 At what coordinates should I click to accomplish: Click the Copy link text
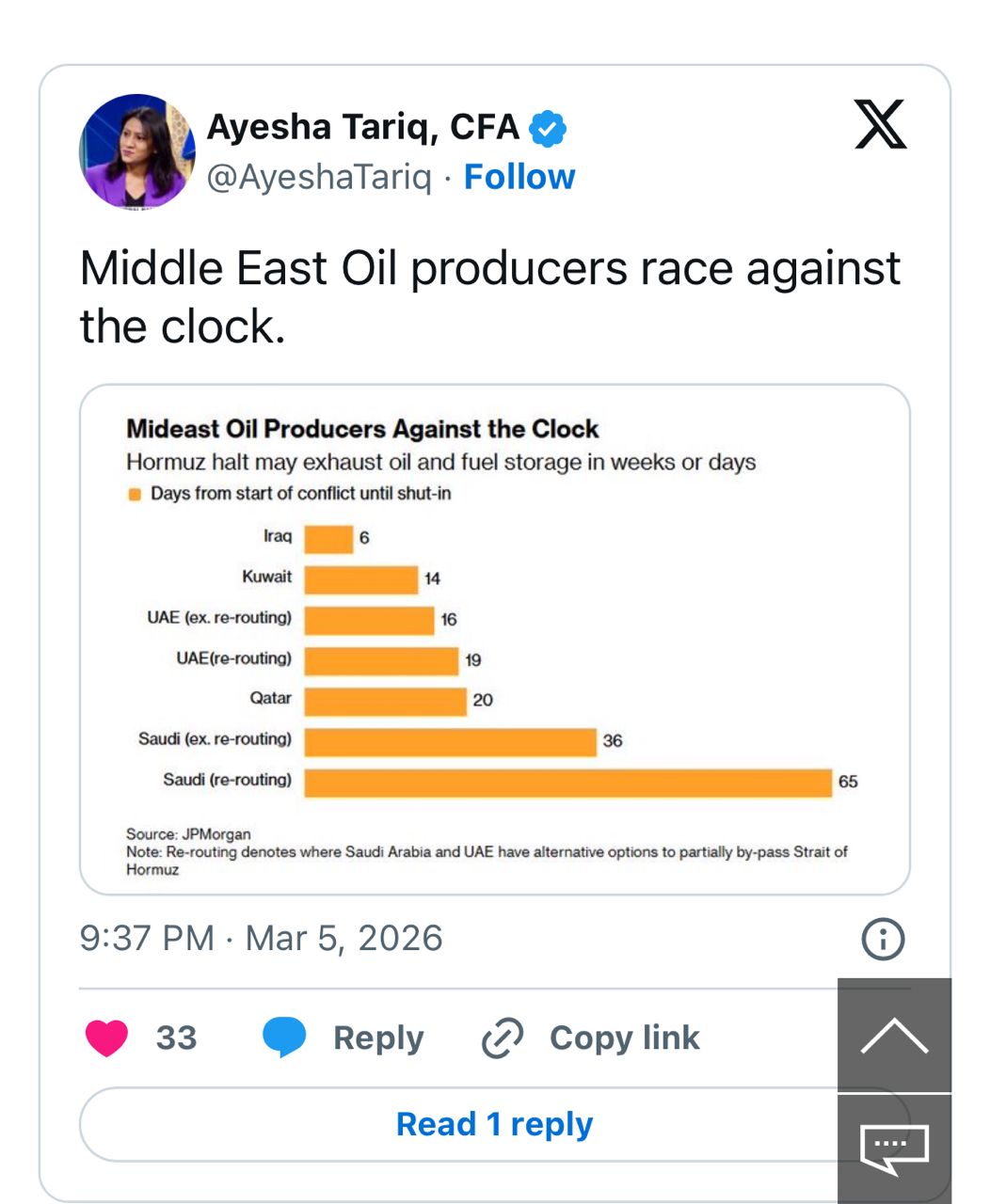click(x=625, y=1038)
